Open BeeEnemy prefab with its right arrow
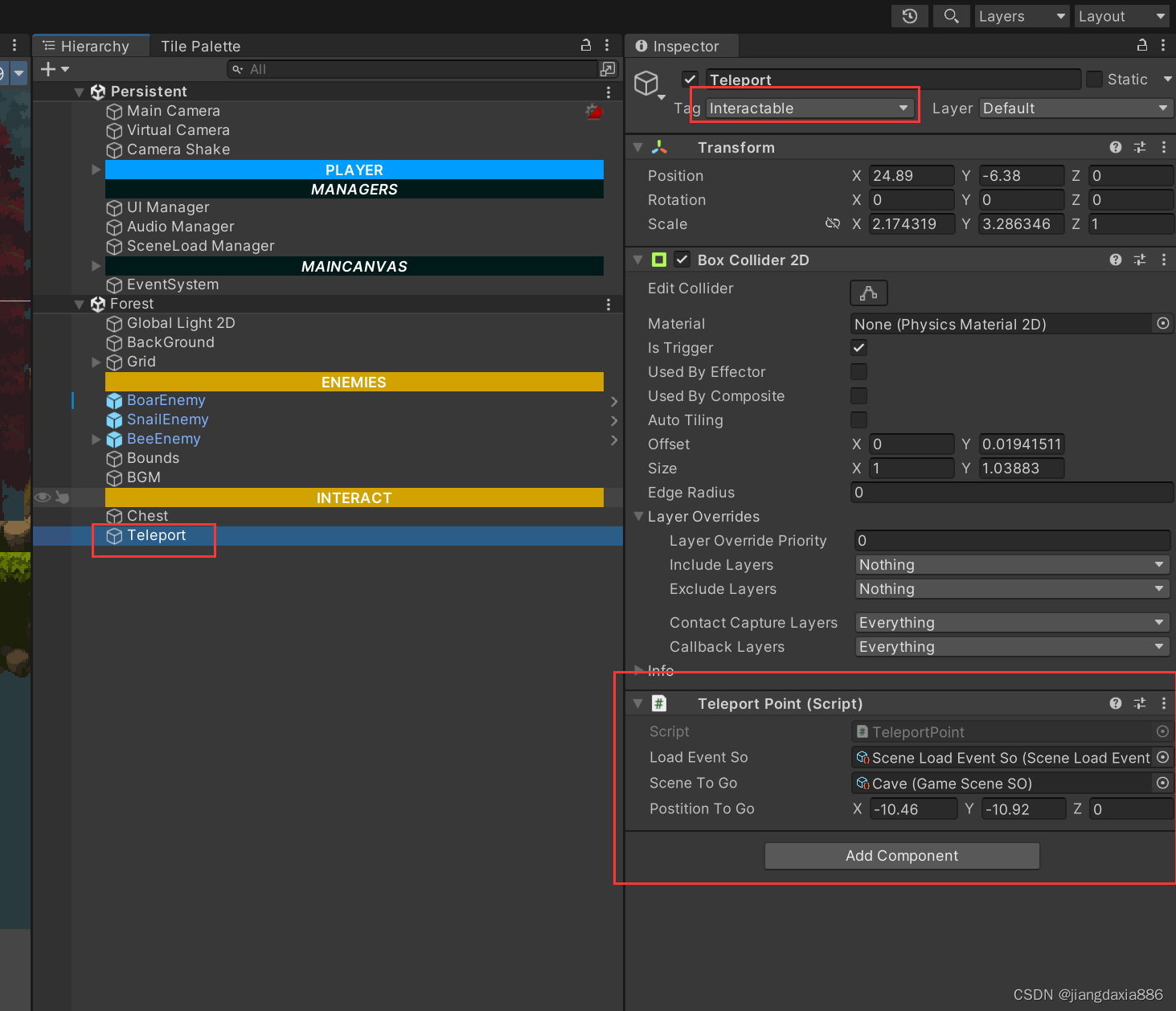 tap(614, 440)
